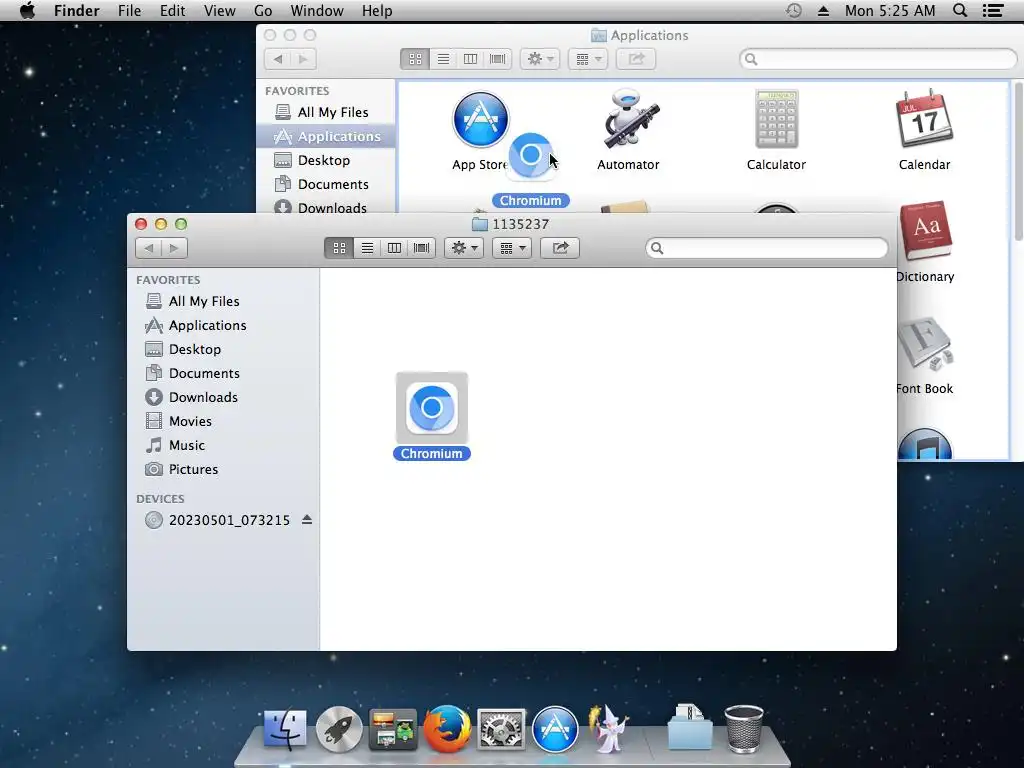Viewport: 1024px width, 768px height.
Task: Select Applications in Applications window sidebar
Action: (x=327, y=136)
